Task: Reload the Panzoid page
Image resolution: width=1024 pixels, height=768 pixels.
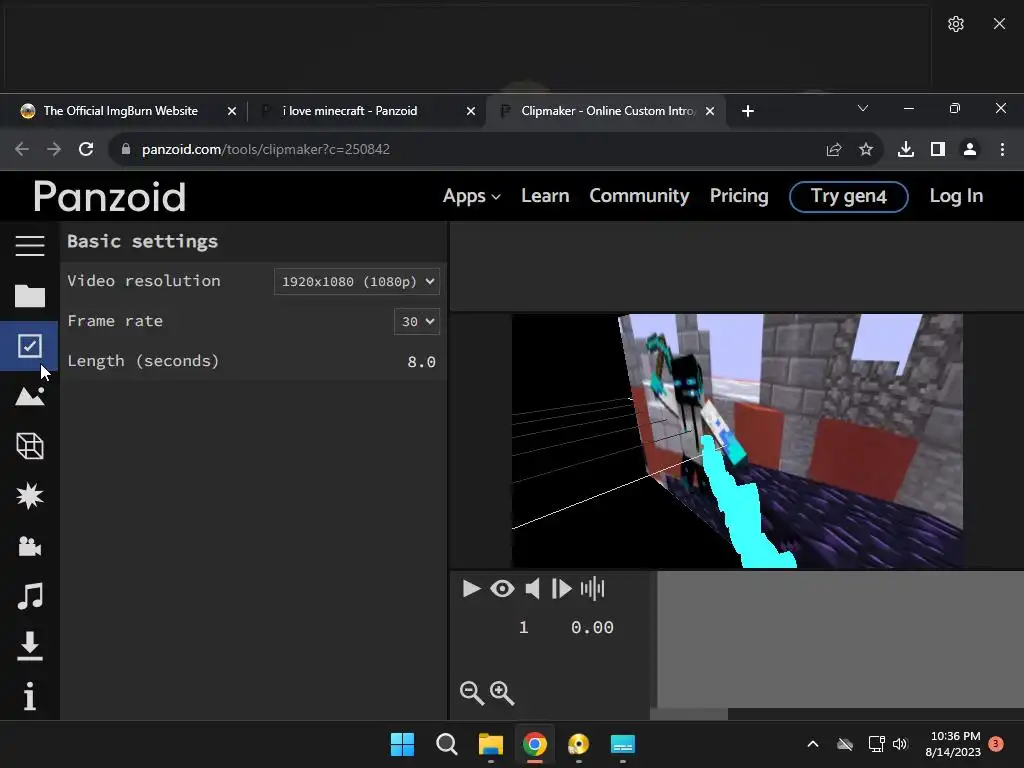Action: pos(86,150)
